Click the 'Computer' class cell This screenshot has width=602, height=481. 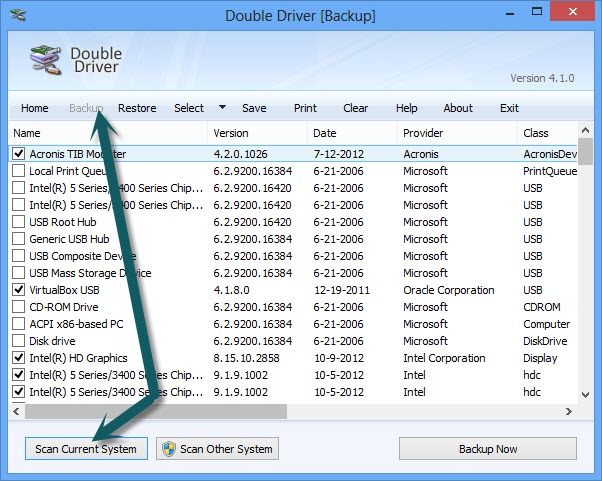(547, 324)
